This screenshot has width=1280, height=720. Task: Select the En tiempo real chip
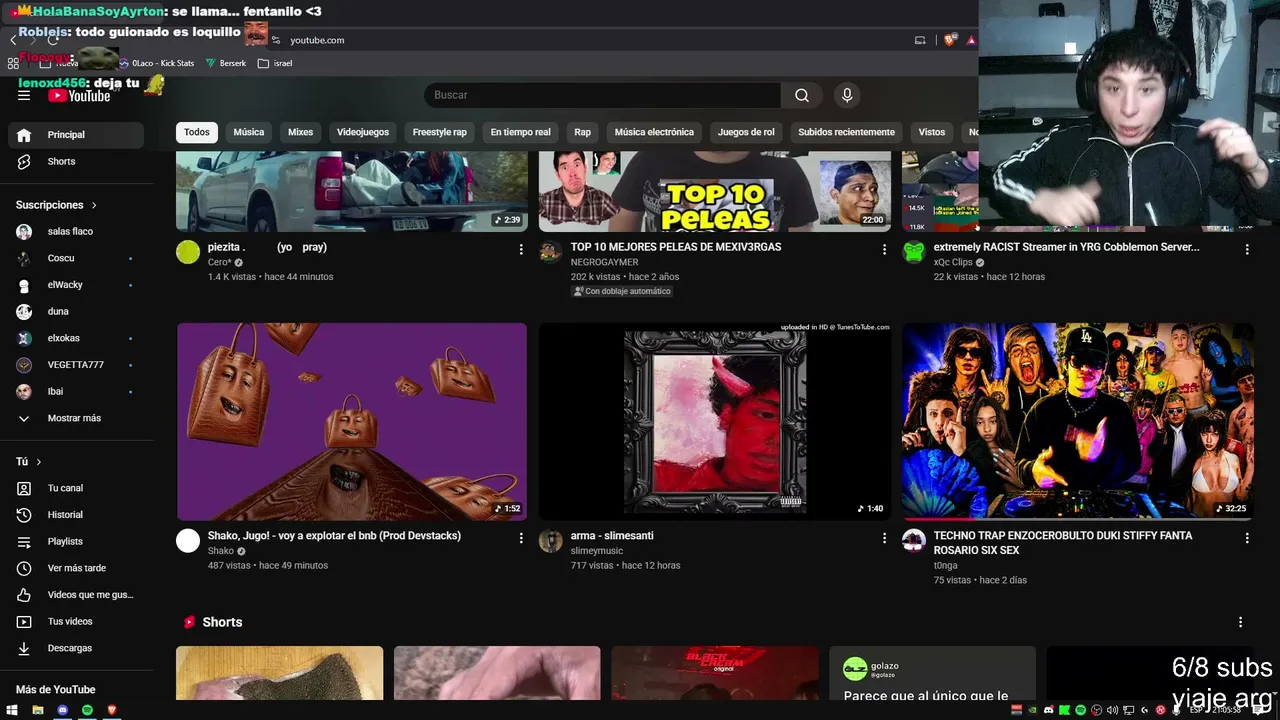point(520,132)
